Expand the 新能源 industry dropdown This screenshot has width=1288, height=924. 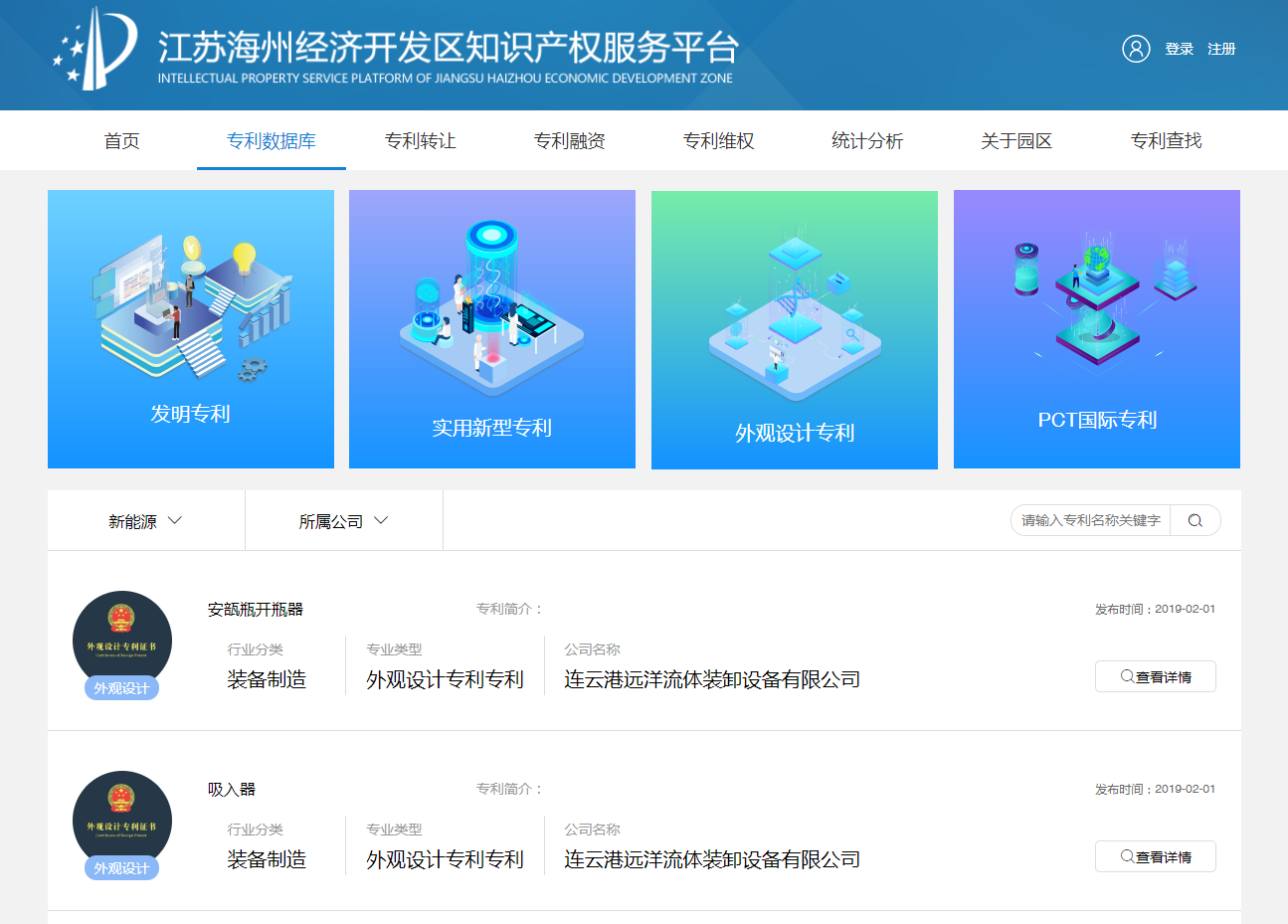pyautogui.click(x=145, y=521)
